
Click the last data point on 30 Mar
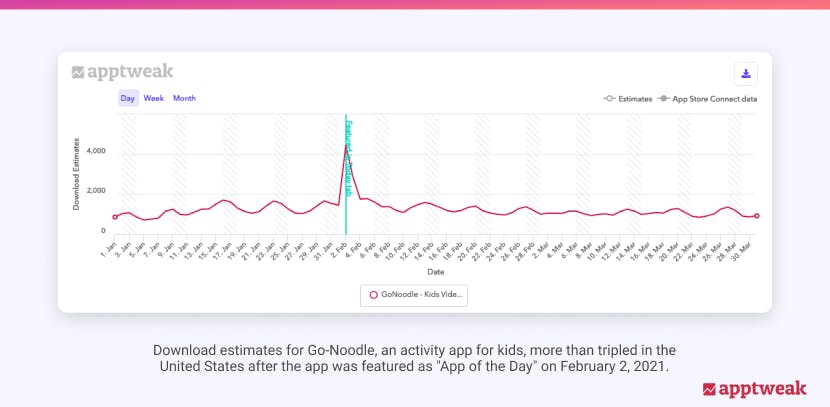pos(756,216)
